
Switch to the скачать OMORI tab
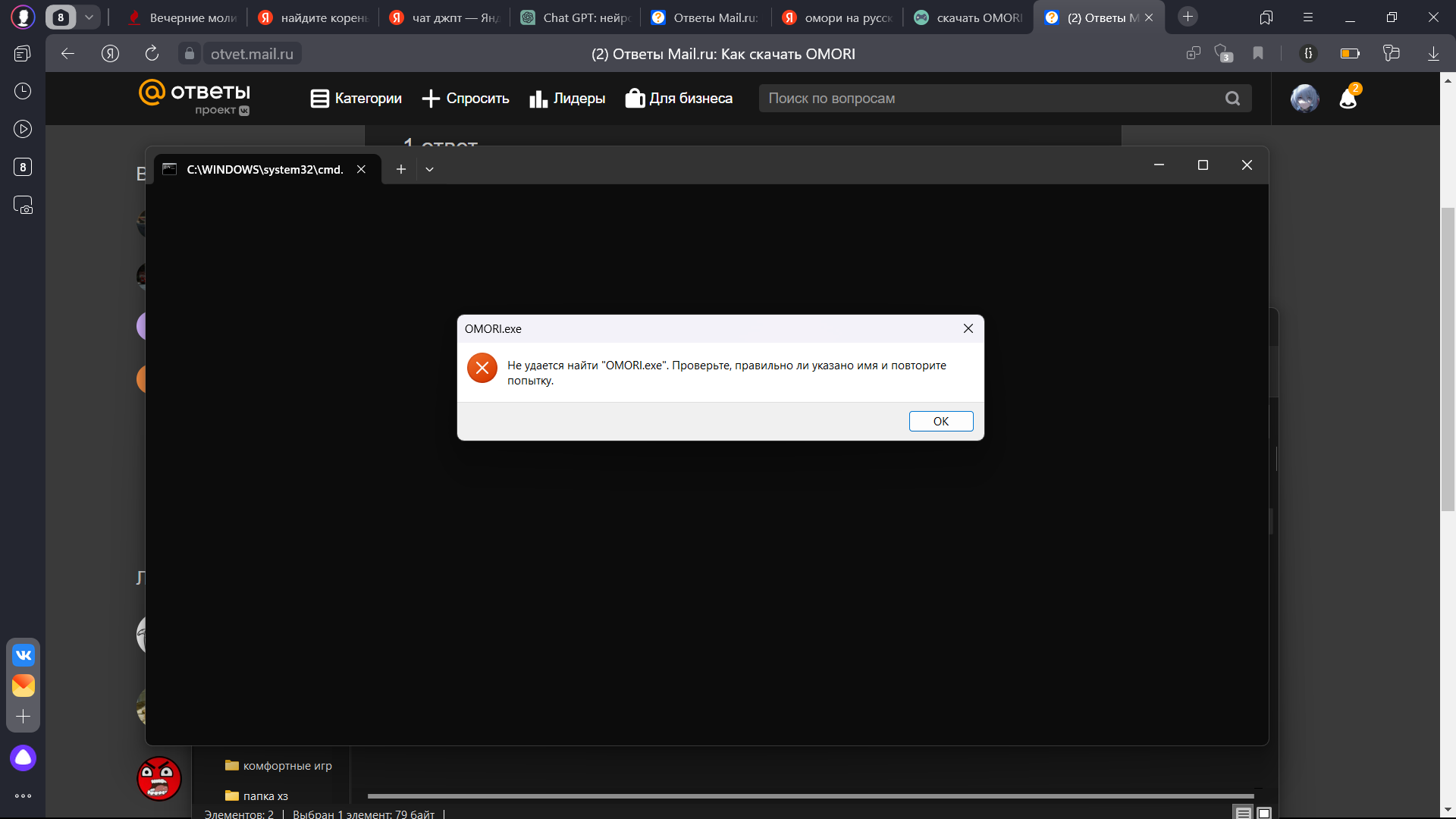coord(968,17)
